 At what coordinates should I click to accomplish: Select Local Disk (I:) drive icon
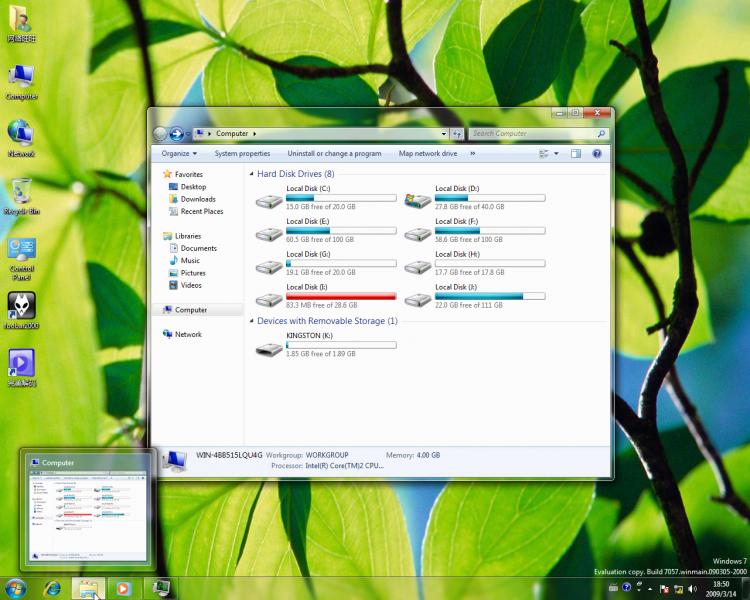click(x=269, y=300)
